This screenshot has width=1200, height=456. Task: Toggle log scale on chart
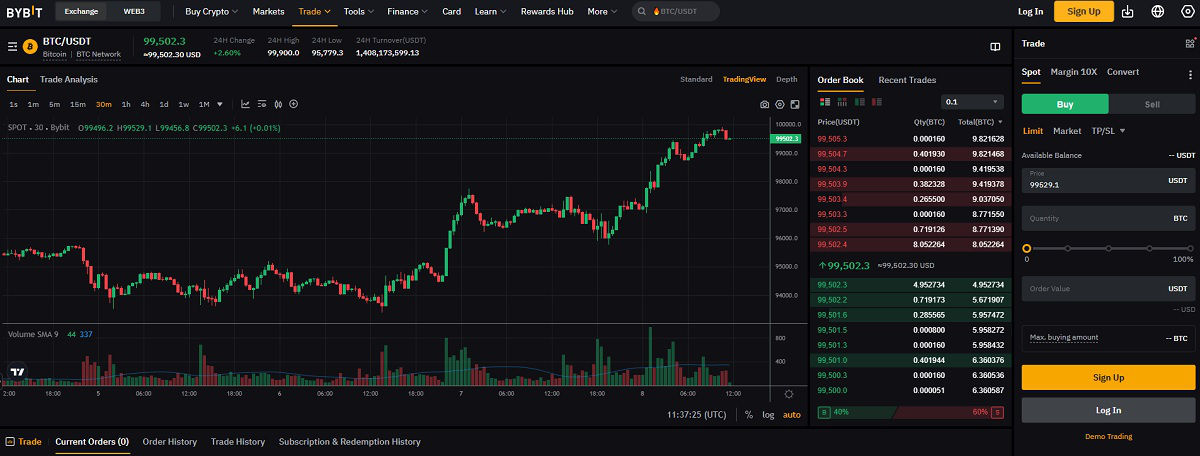[x=768, y=414]
